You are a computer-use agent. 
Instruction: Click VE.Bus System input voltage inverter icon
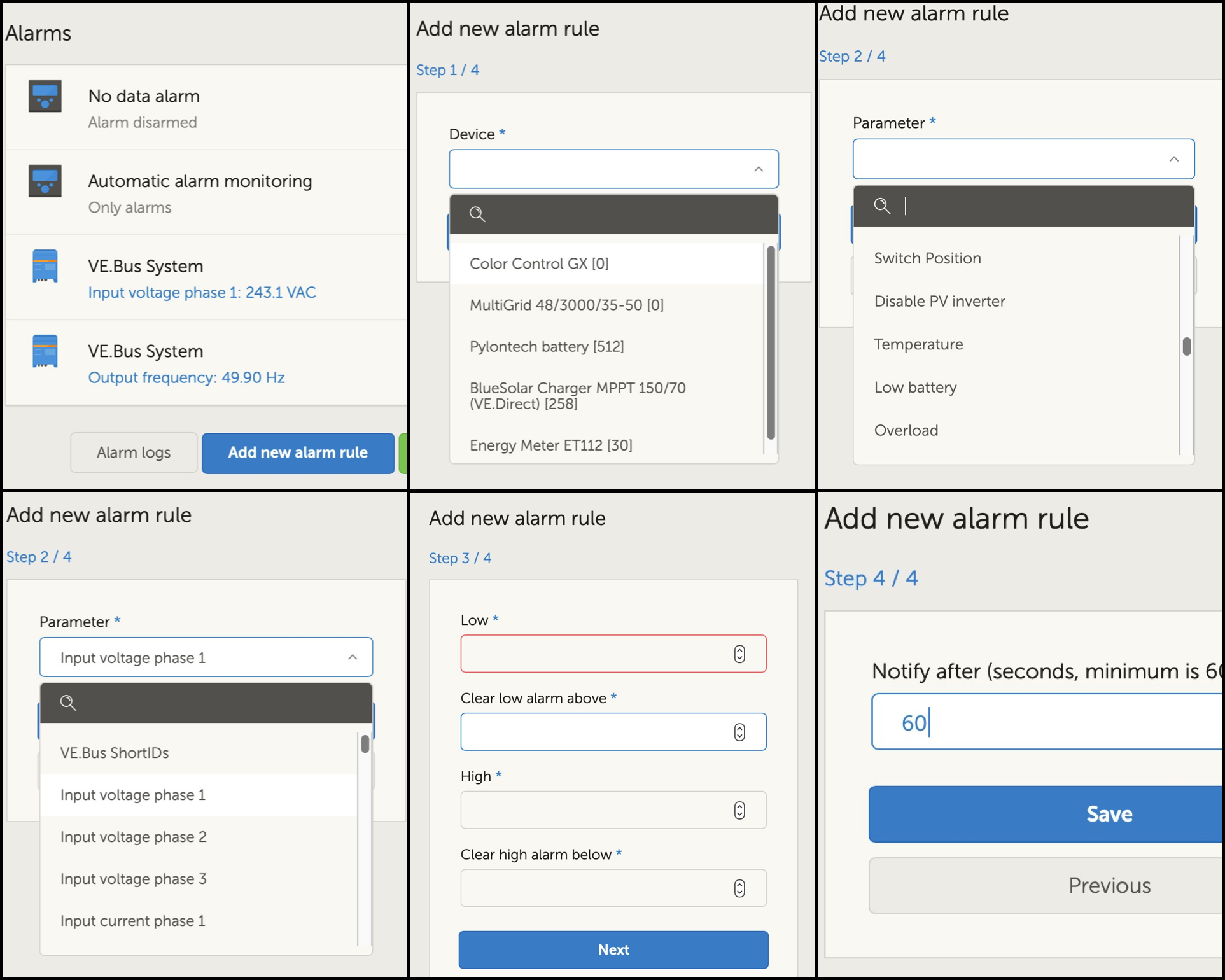point(45,266)
